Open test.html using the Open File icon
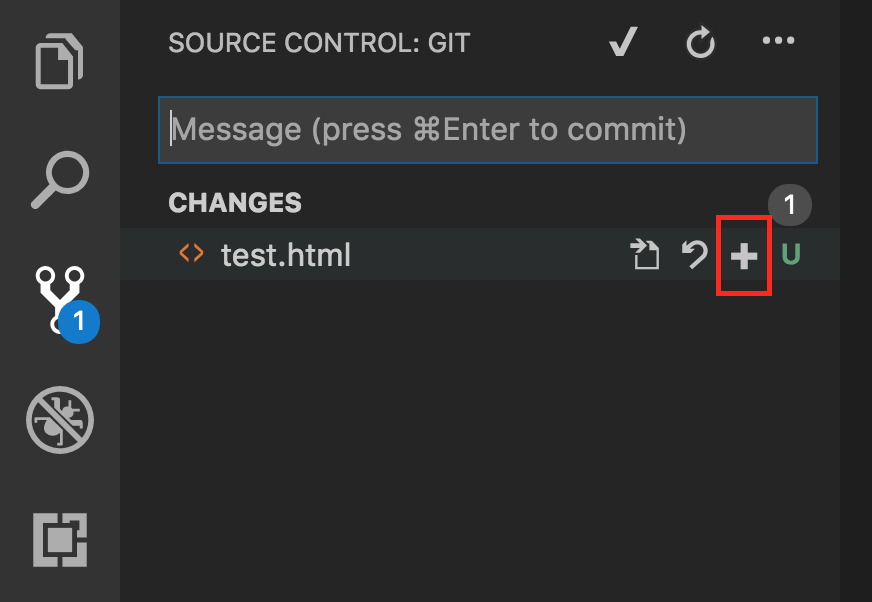This screenshot has width=872, height=602. 646,256
